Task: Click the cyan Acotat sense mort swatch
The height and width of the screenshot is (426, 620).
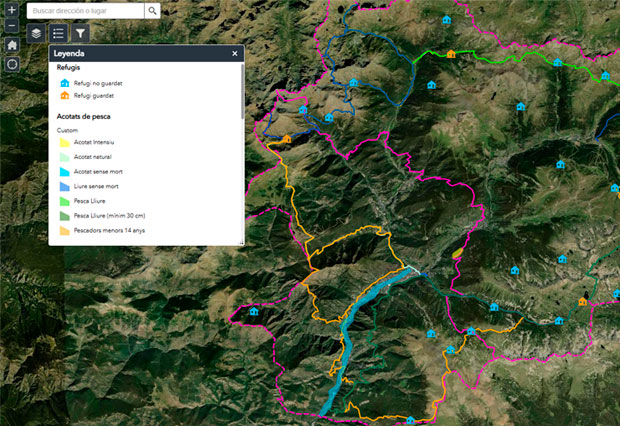Action: tap(64, 172)
